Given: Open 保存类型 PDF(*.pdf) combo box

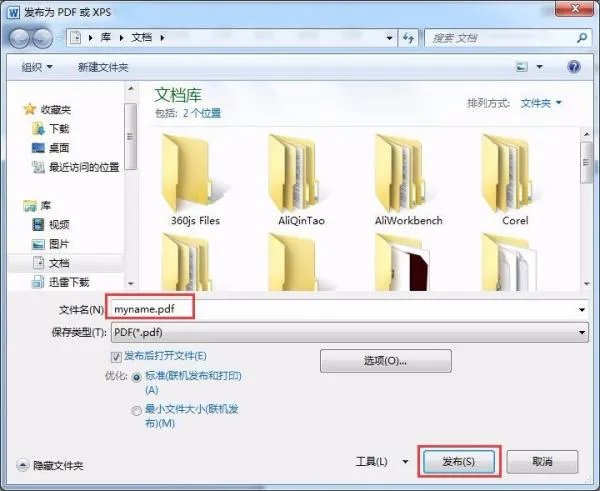Looking at the screenshot, I should 349,332.
